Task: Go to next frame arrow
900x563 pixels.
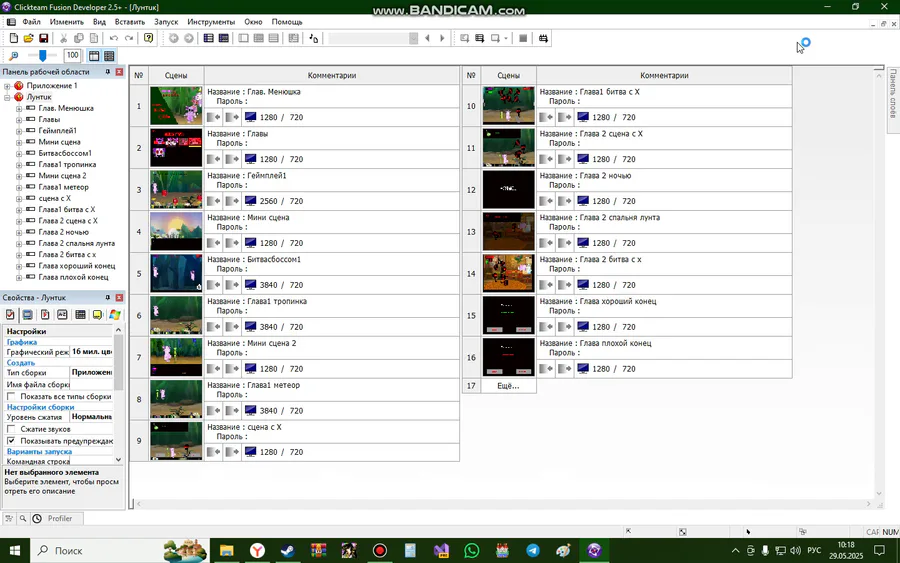Action: click(442, 38)
